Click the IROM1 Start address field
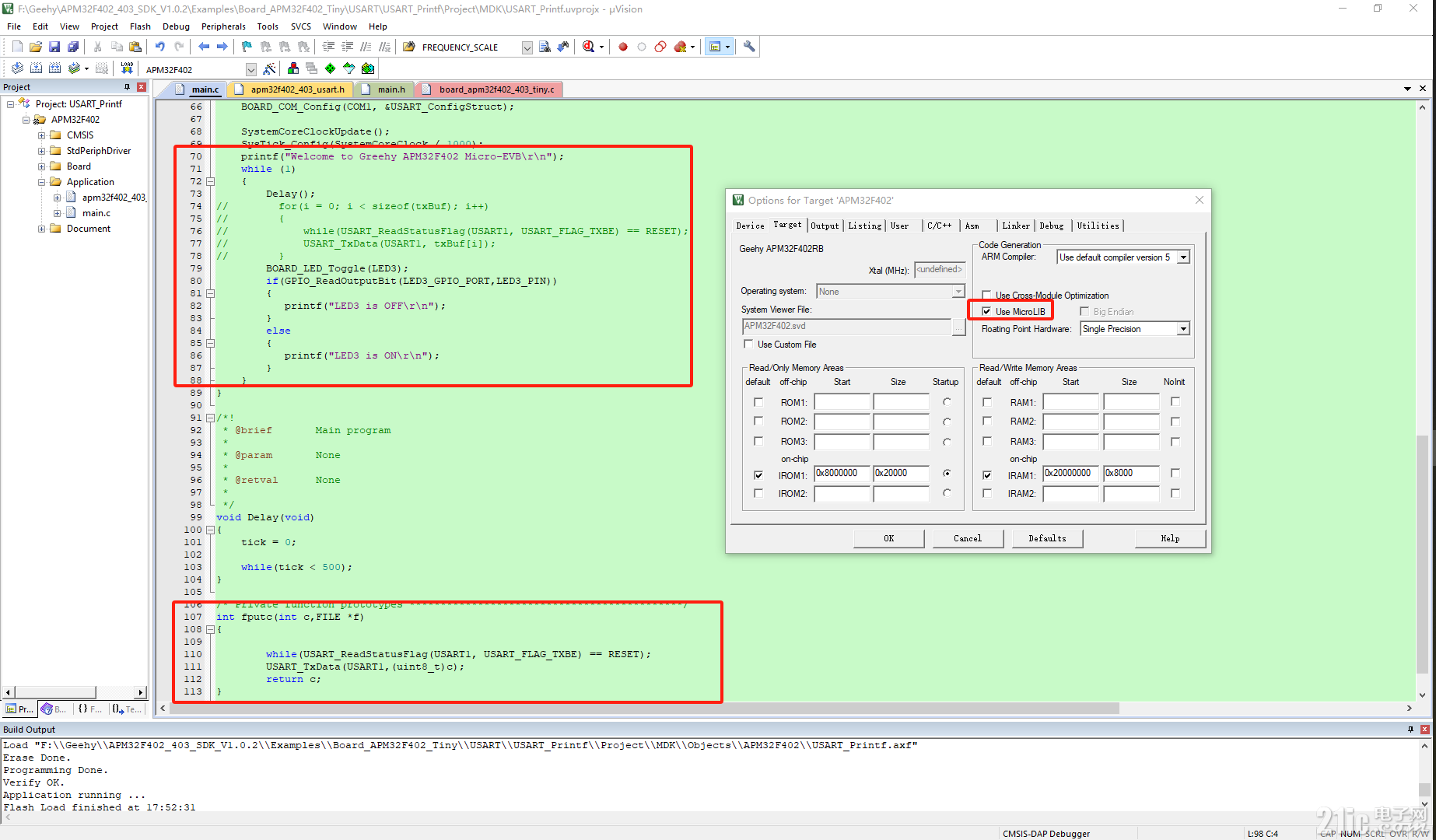Screen dimensions: 1436x840 click(842, 474)
